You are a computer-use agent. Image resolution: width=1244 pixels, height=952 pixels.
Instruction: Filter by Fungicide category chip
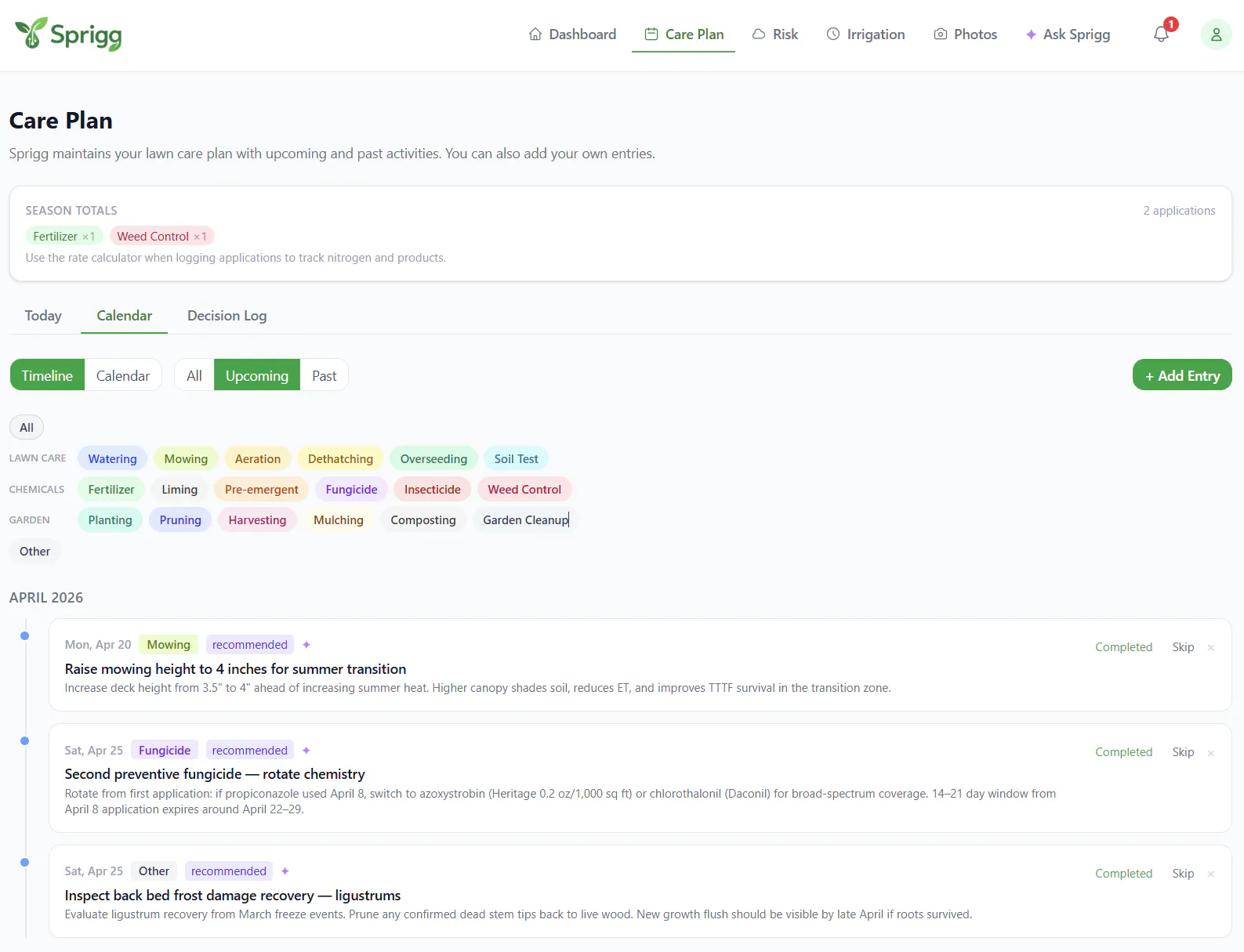[x=351, y=489]
